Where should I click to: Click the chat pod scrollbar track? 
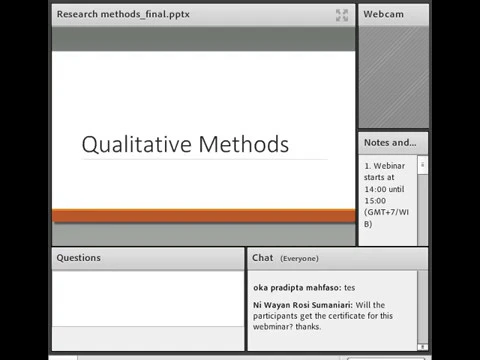coord(422,307)
